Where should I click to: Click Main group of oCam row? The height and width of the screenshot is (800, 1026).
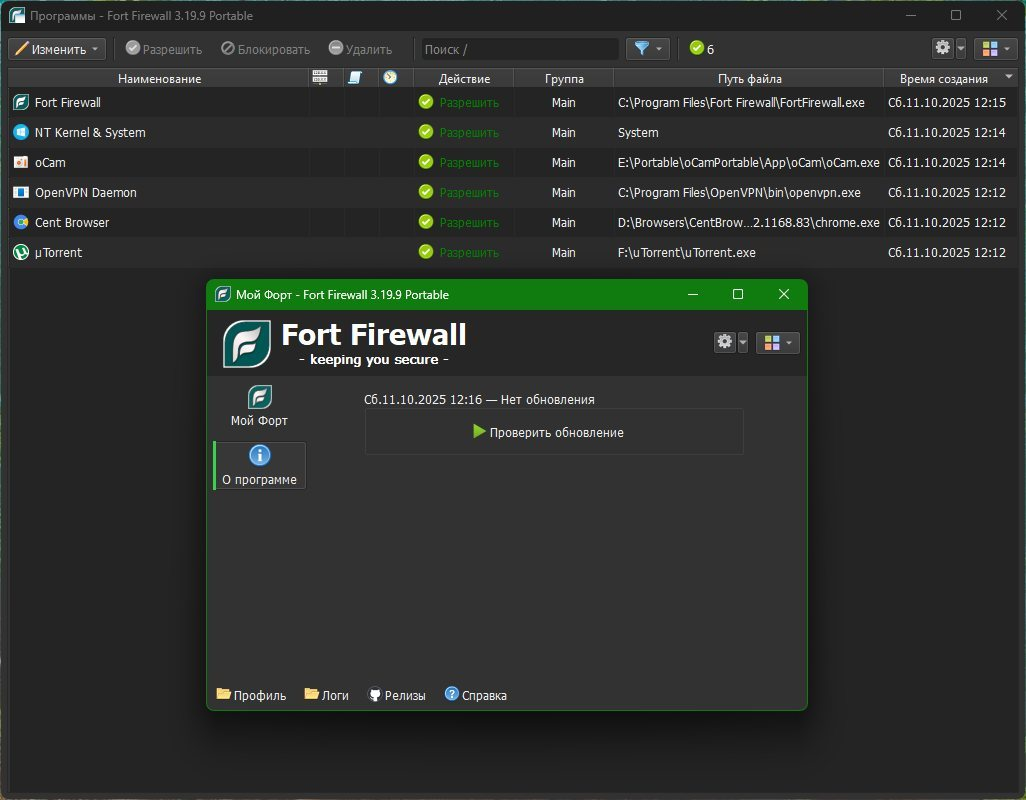click(x=563, y=162)
